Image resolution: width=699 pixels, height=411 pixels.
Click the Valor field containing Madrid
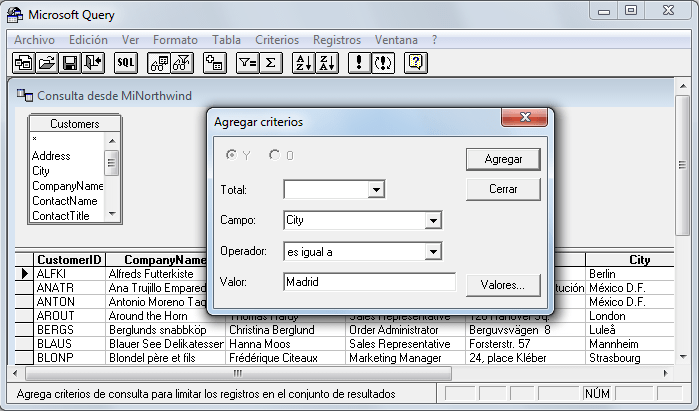pos(370,282)
